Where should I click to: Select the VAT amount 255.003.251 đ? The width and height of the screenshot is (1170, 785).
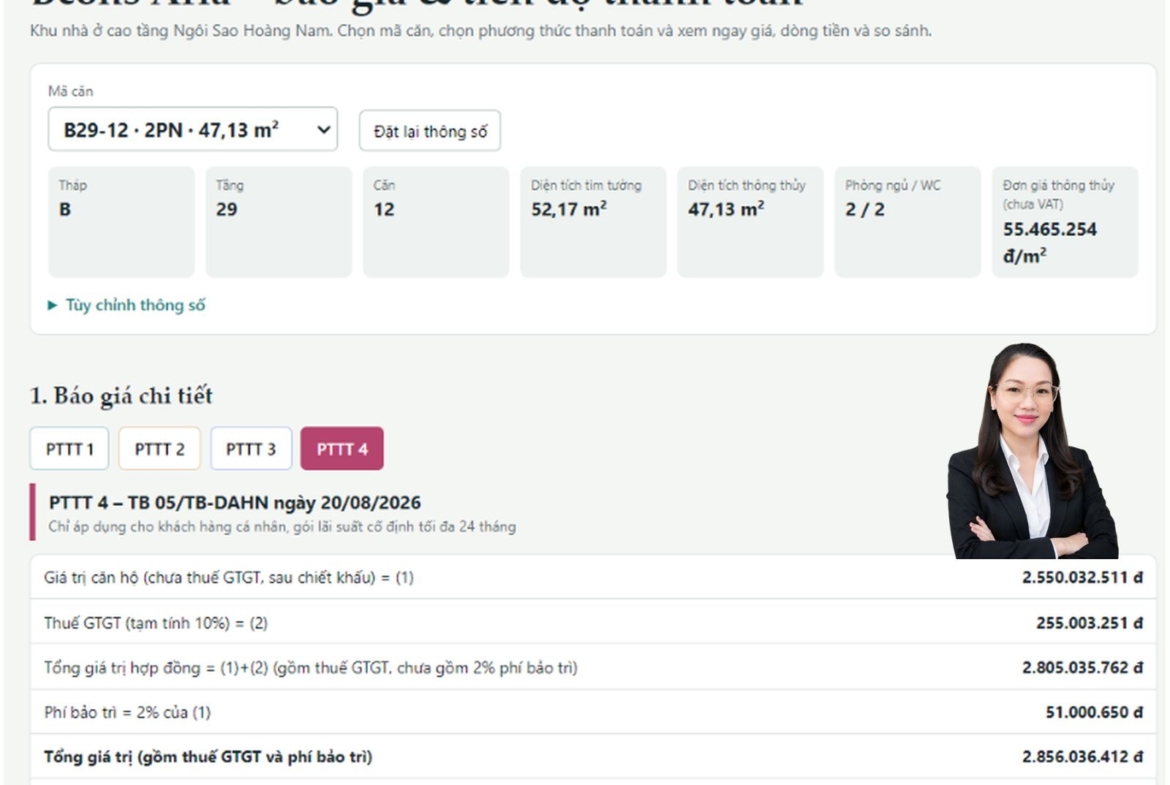1089,623
